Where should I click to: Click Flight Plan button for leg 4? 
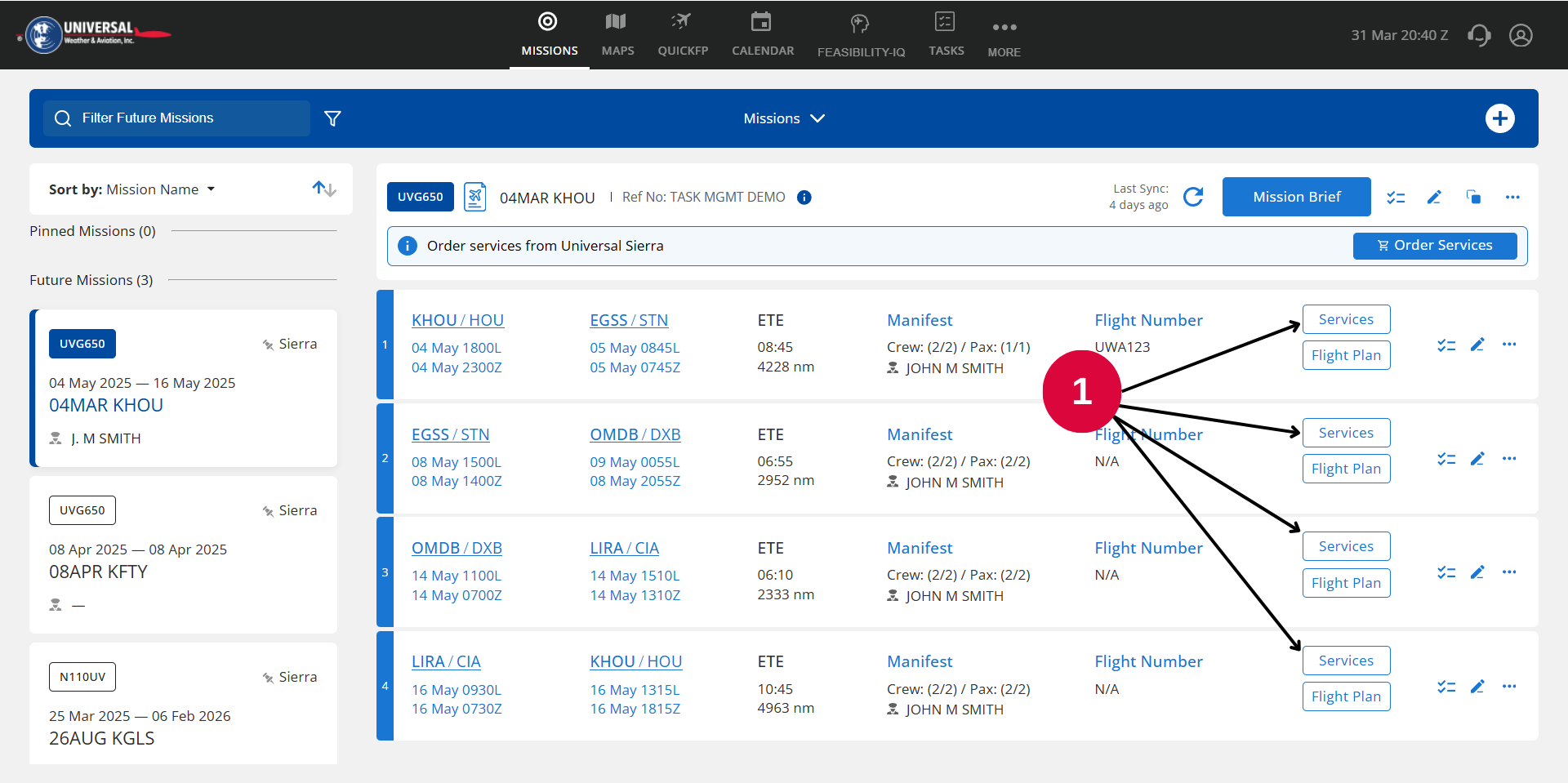(1346, 696)
